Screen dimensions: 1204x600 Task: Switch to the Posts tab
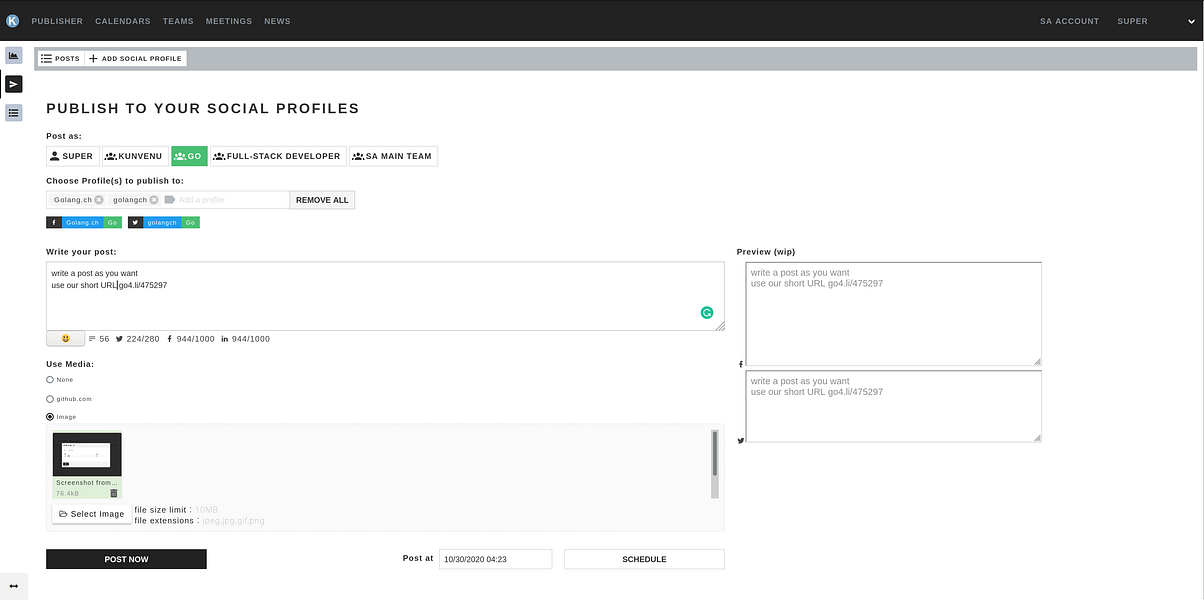coord(61,59)
